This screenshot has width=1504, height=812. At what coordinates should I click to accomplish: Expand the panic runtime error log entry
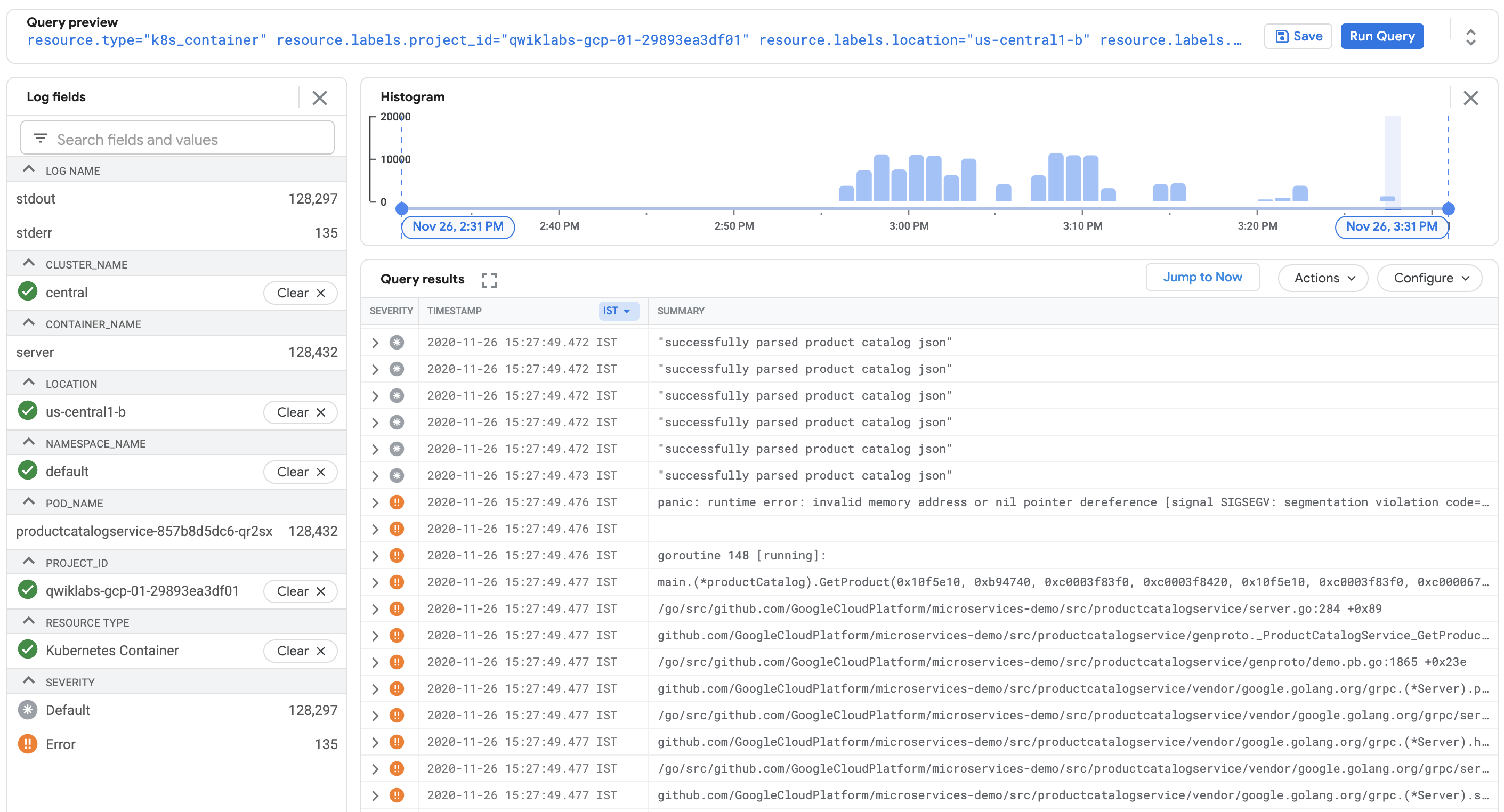tap(375, 502)
